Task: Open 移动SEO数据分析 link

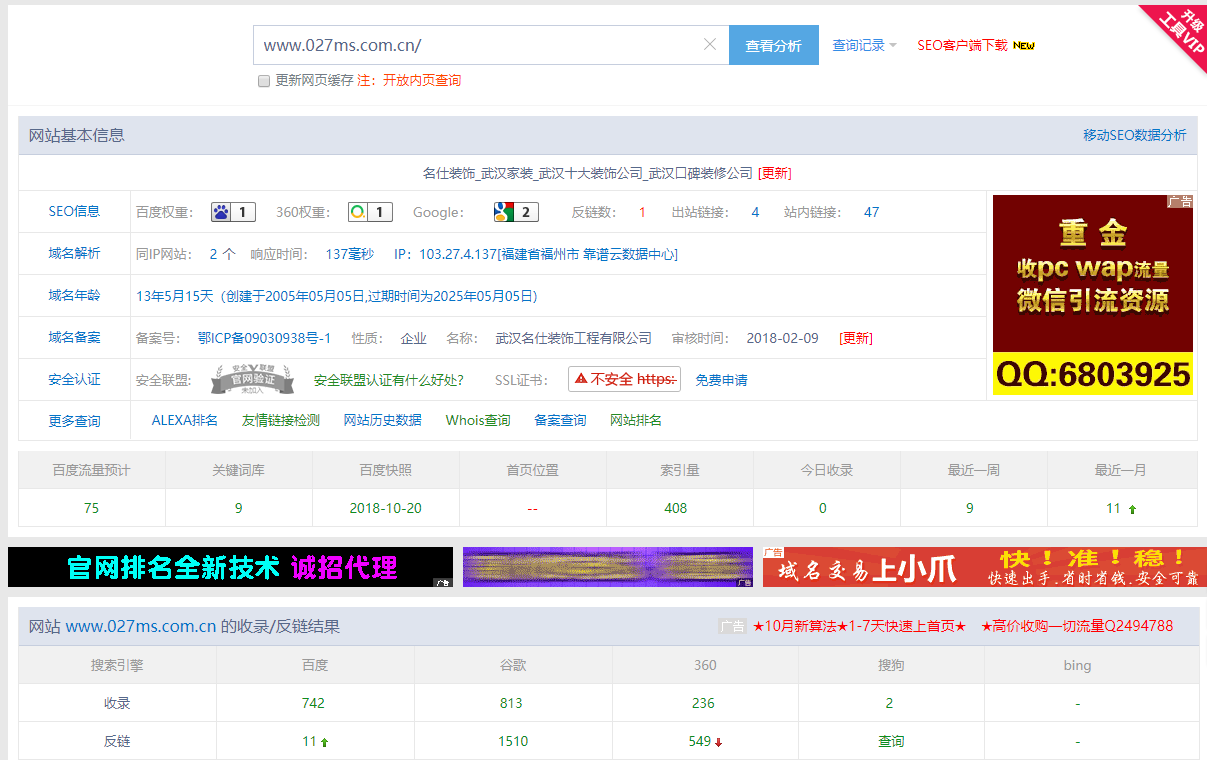Action: pyautogui.click(x=1134, y=135)
